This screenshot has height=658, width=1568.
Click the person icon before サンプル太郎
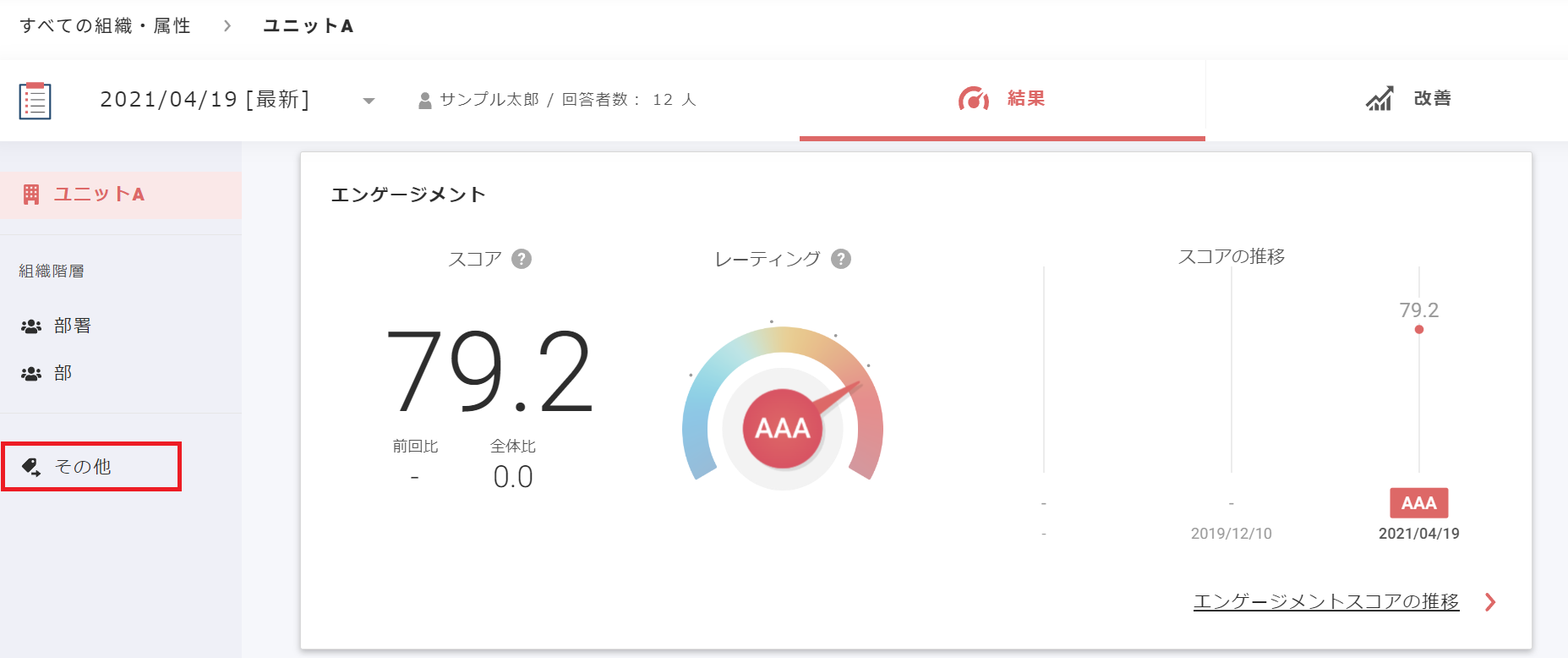[423, 99]
